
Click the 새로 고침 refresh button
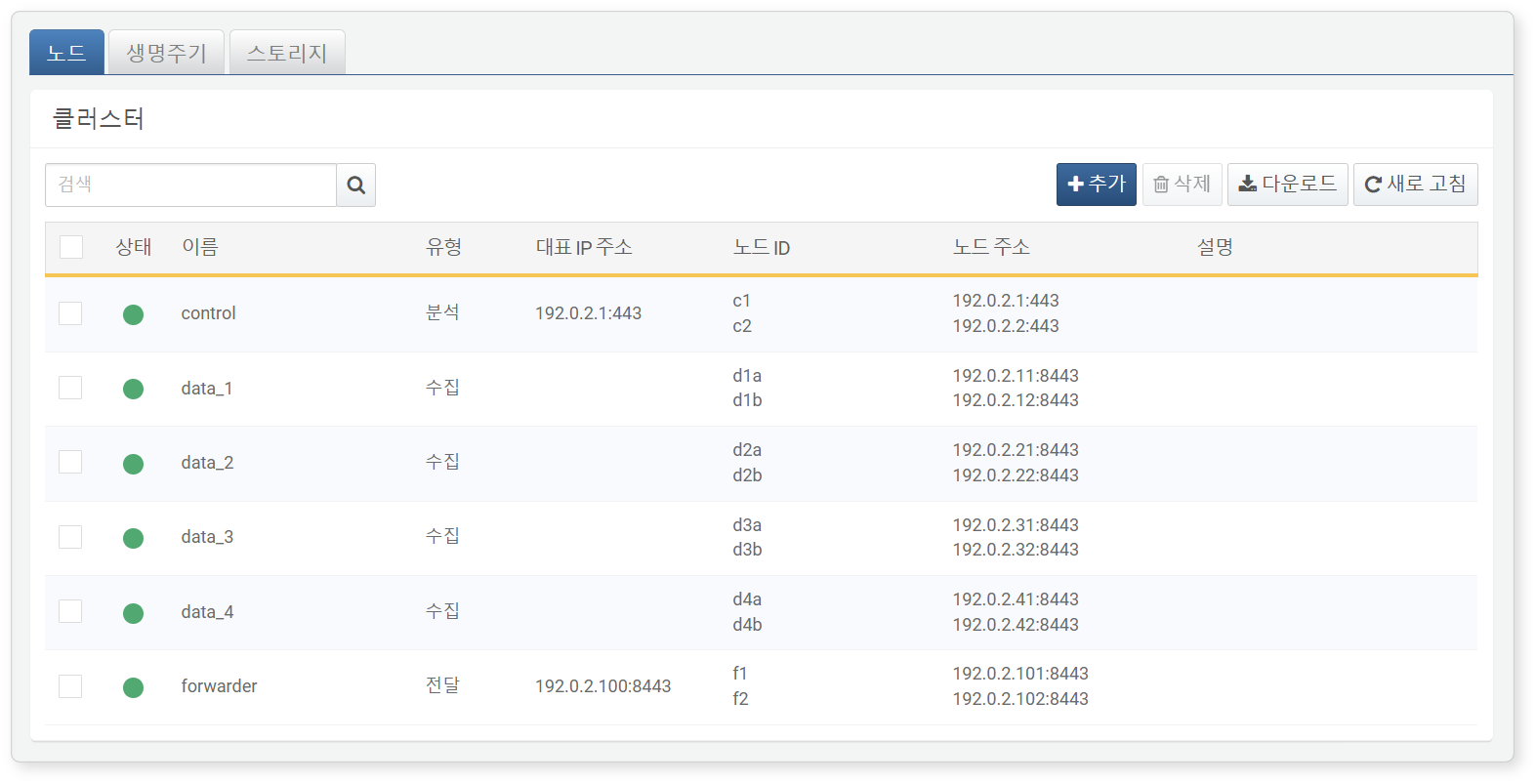[x=1415, y=185]
